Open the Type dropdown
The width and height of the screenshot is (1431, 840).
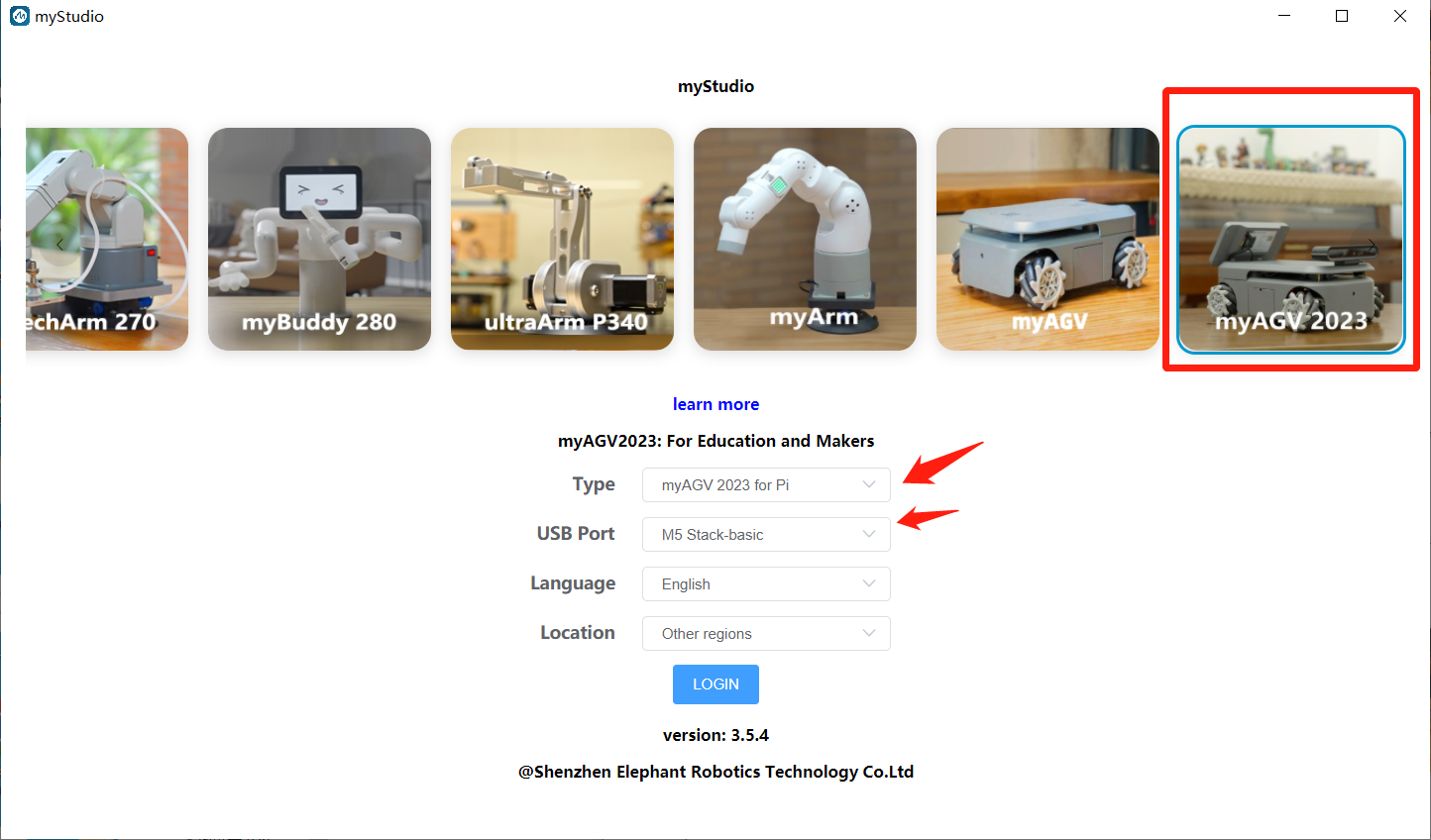pyautogui.click(x=766, y=484)
